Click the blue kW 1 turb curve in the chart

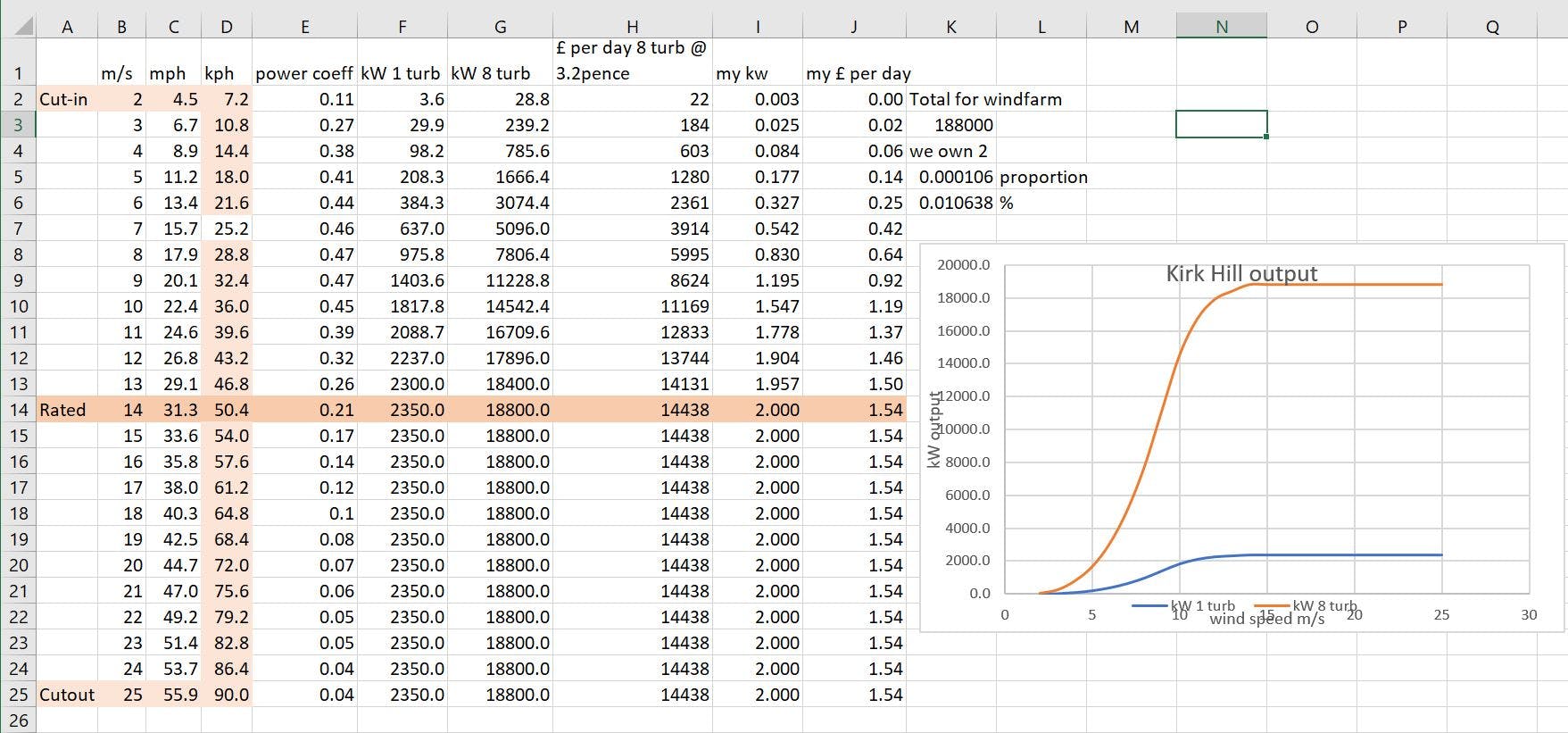(1339, 555)
